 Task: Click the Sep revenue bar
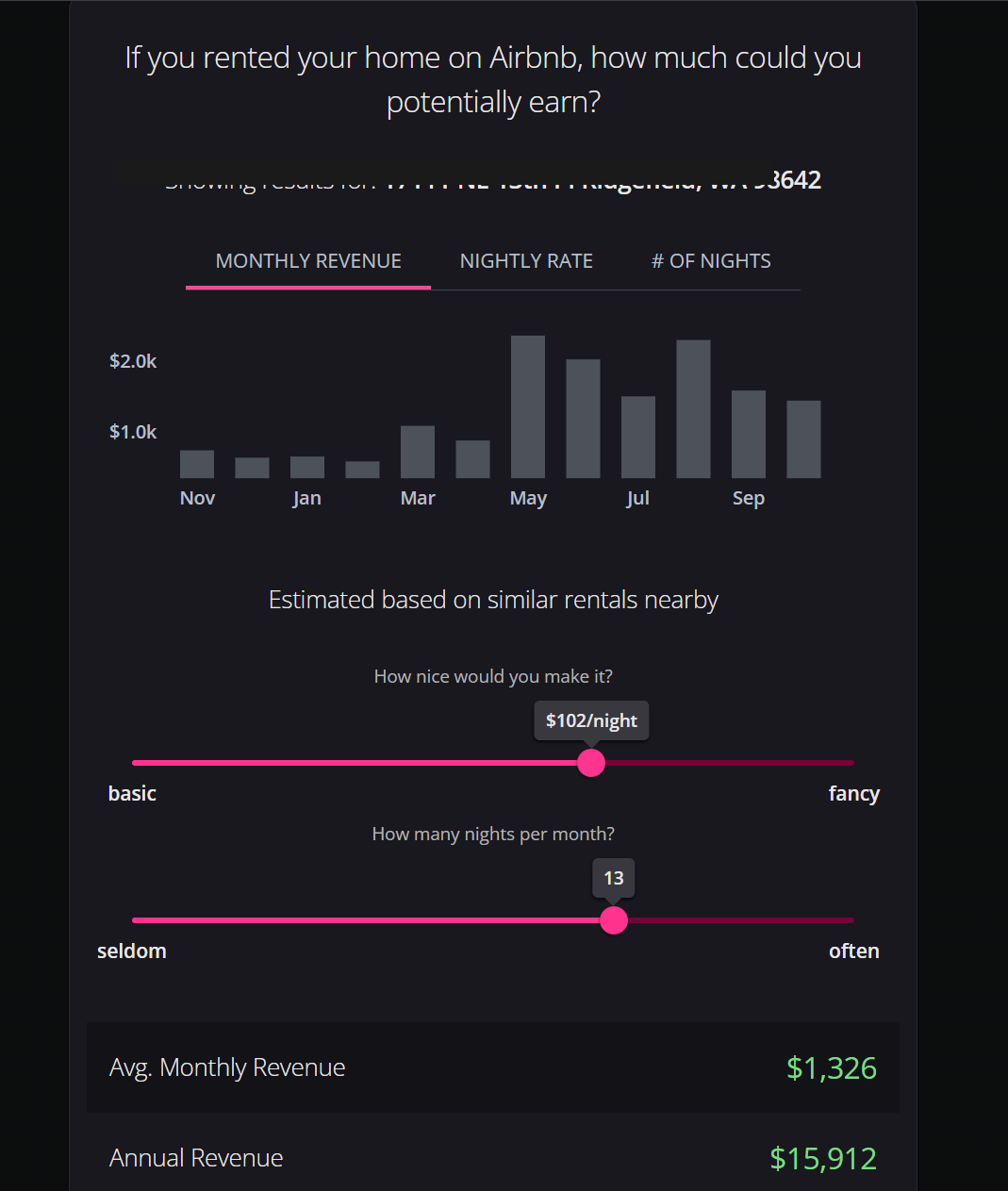coord(748,434)
